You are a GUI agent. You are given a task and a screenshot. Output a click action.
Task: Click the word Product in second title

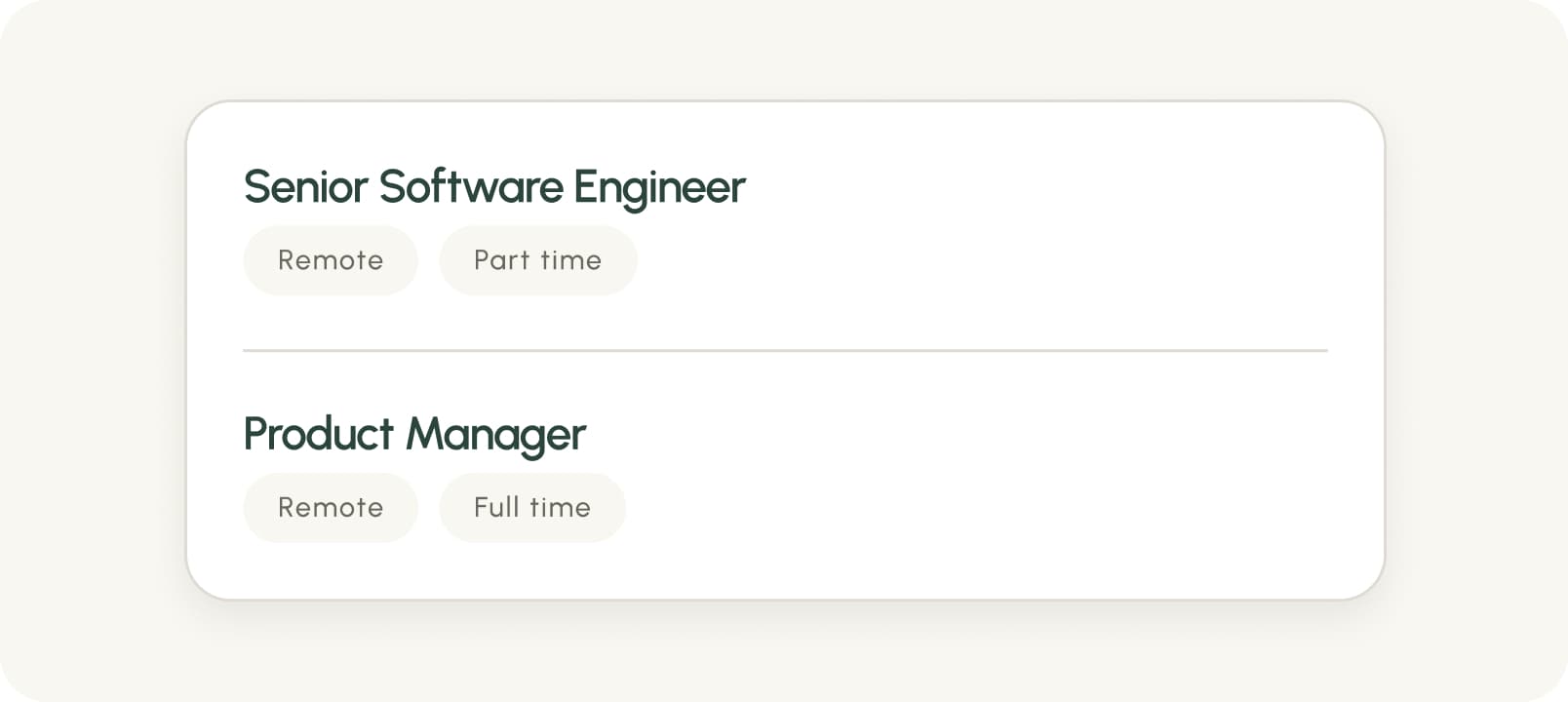[319, 435]
